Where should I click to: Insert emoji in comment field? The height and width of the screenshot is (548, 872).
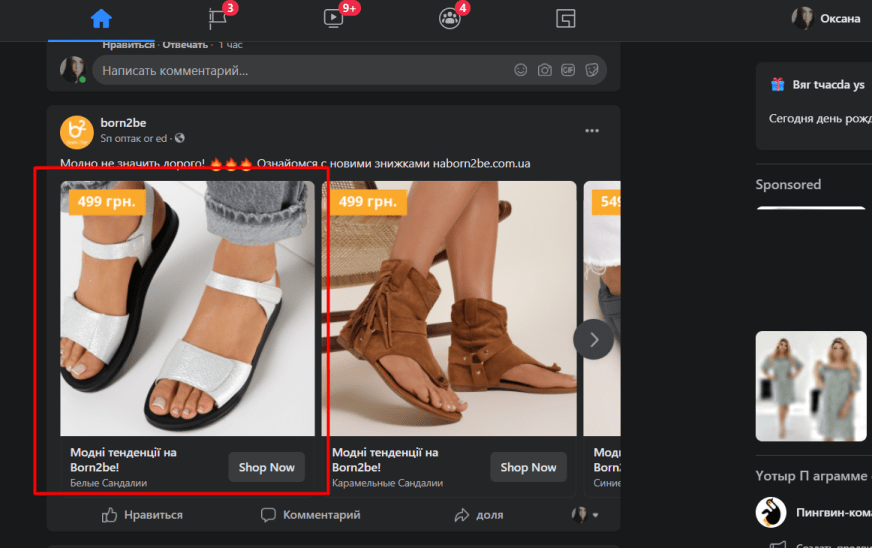520,70
